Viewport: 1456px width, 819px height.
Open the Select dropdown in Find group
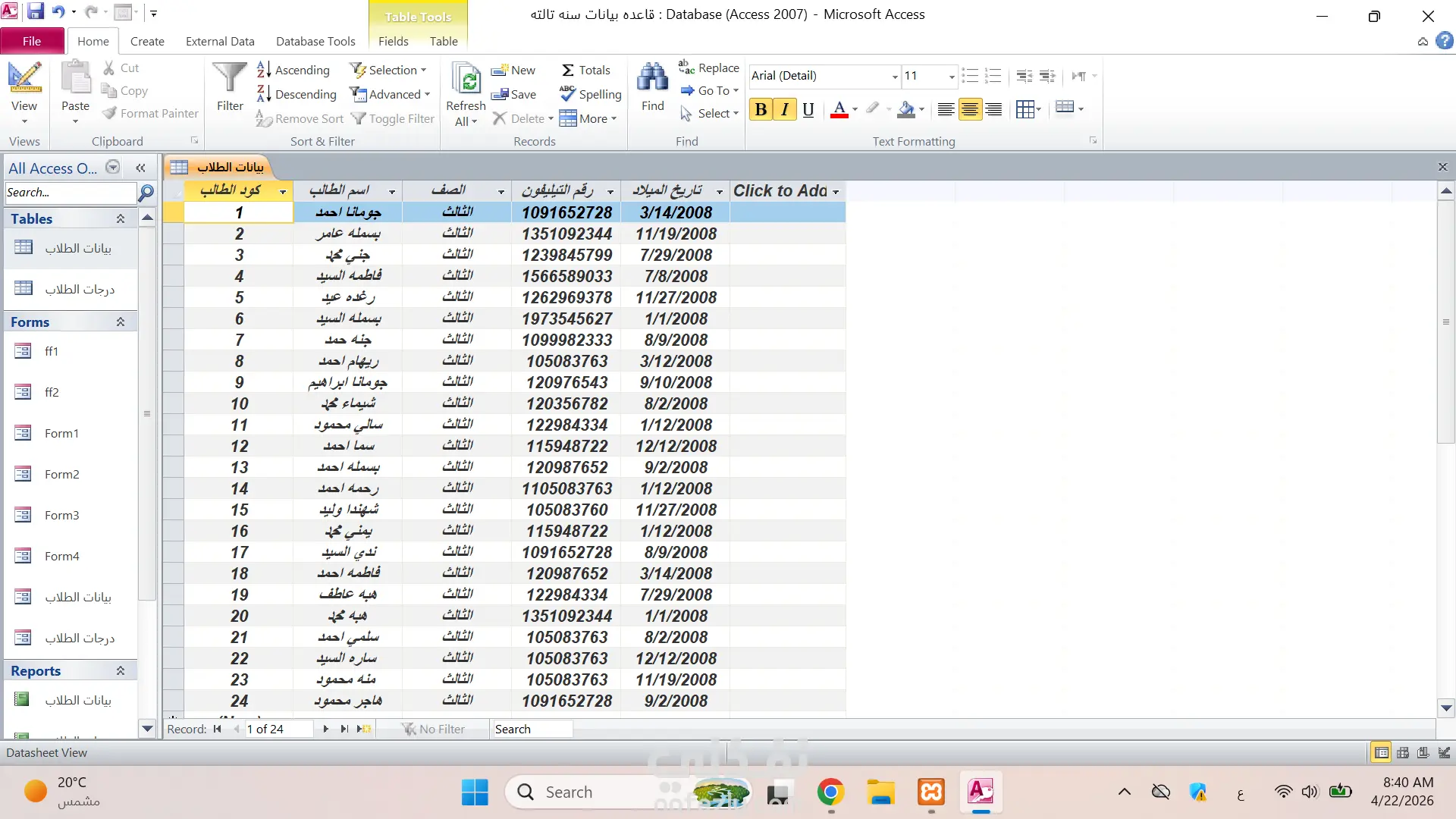click(x=709, y=113)
